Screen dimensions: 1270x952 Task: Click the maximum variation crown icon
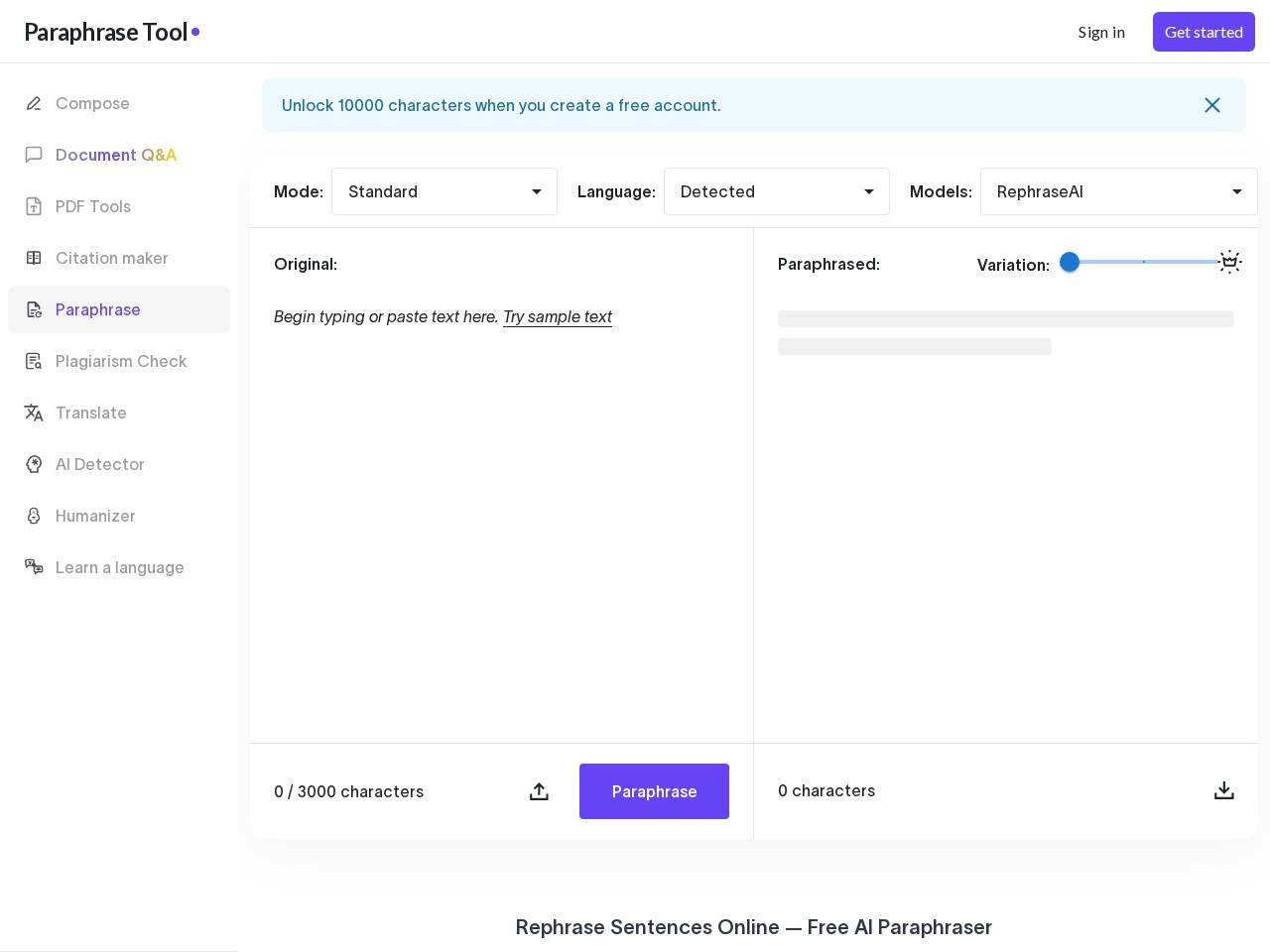pyautogui.click(x=1230, y=262)
